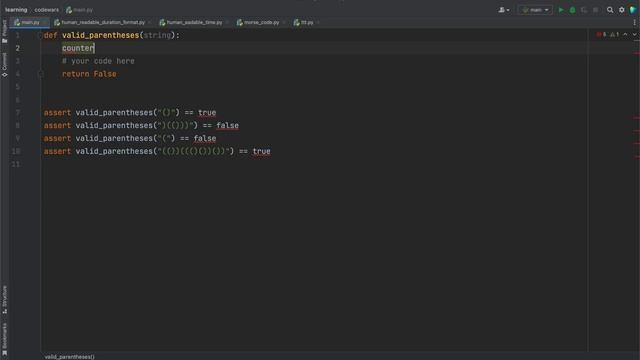Open IDE settings gear icon
640x360 pixels.
(x=621, y=10)
